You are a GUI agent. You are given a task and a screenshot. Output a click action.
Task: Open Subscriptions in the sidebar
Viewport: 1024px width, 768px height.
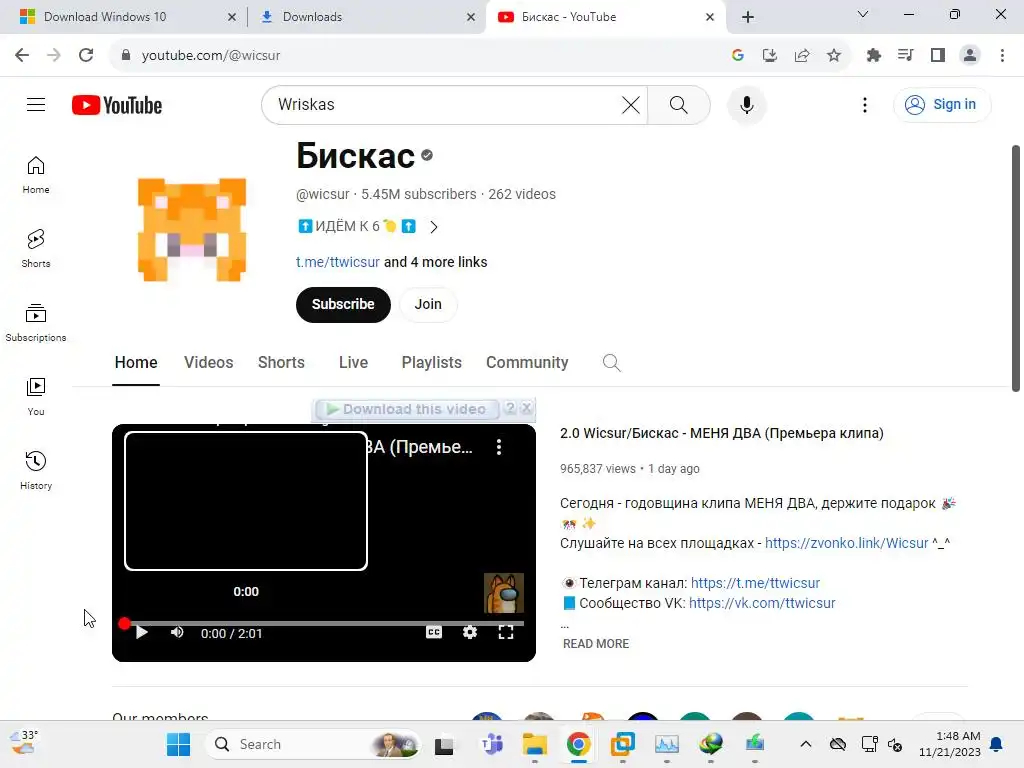coord(36,323)
